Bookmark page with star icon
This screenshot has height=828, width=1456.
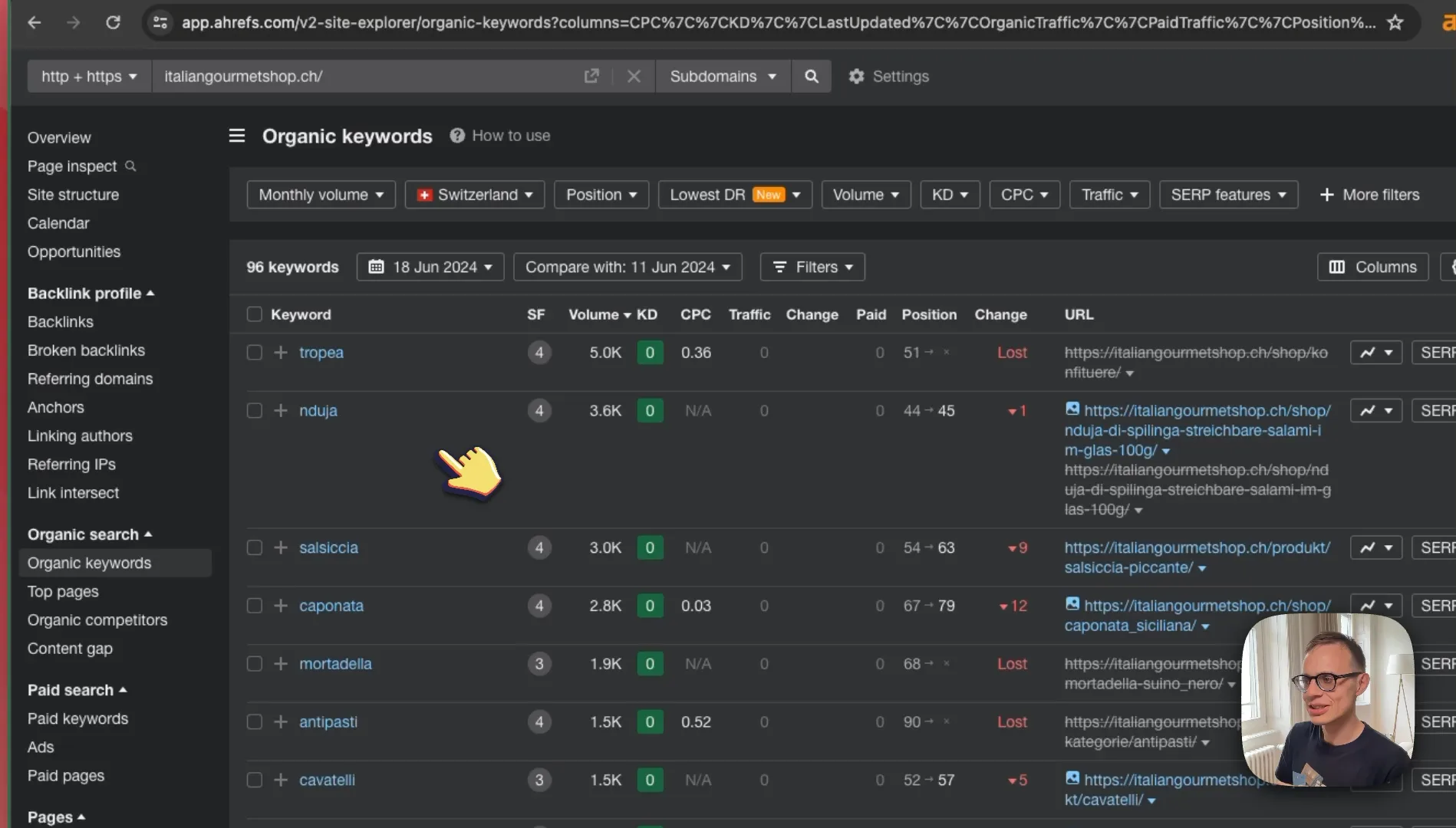[x=1395, y=22]
